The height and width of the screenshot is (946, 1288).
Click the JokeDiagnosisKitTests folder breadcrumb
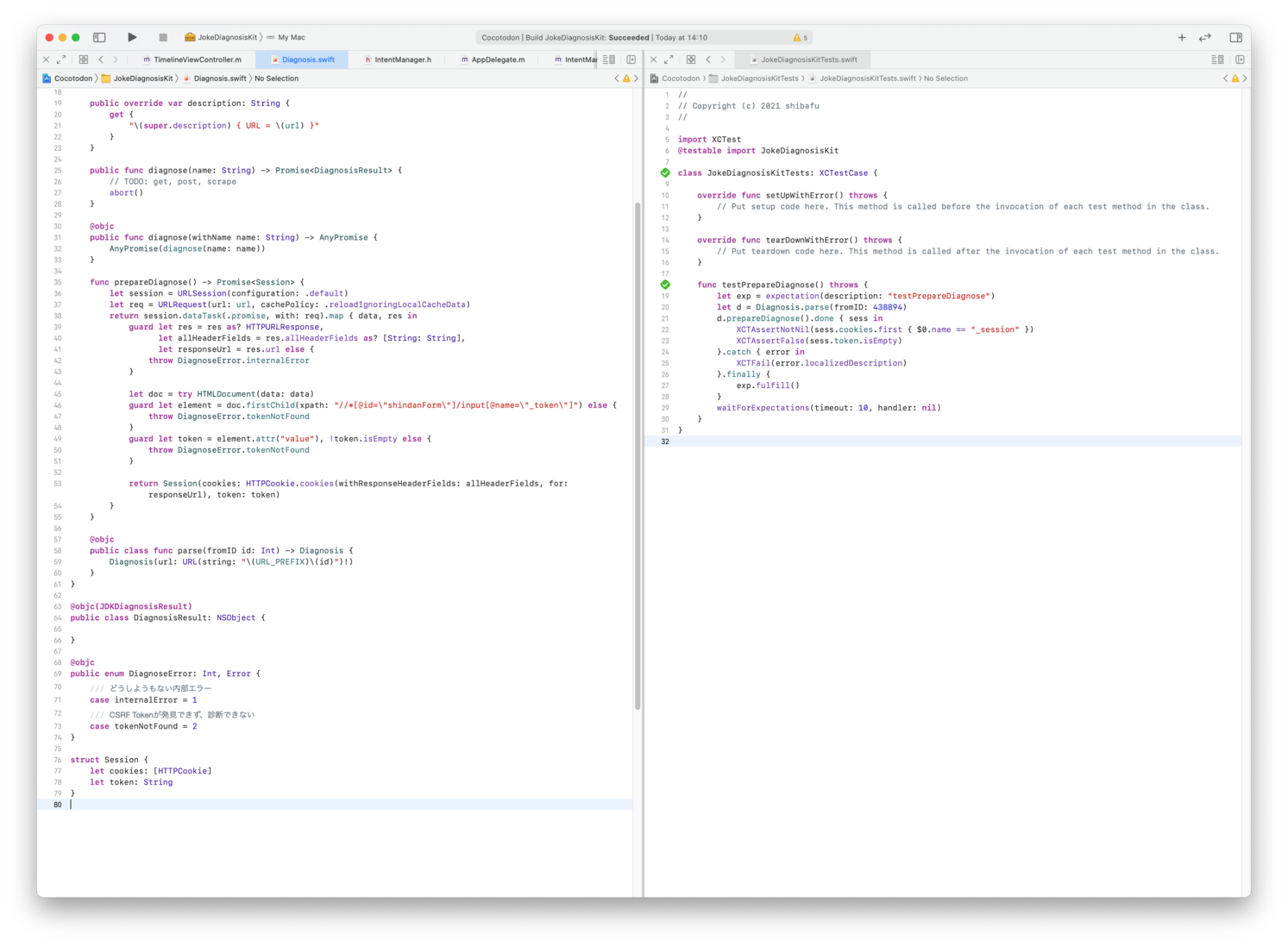pyautogui.click(x=759, y=78)
